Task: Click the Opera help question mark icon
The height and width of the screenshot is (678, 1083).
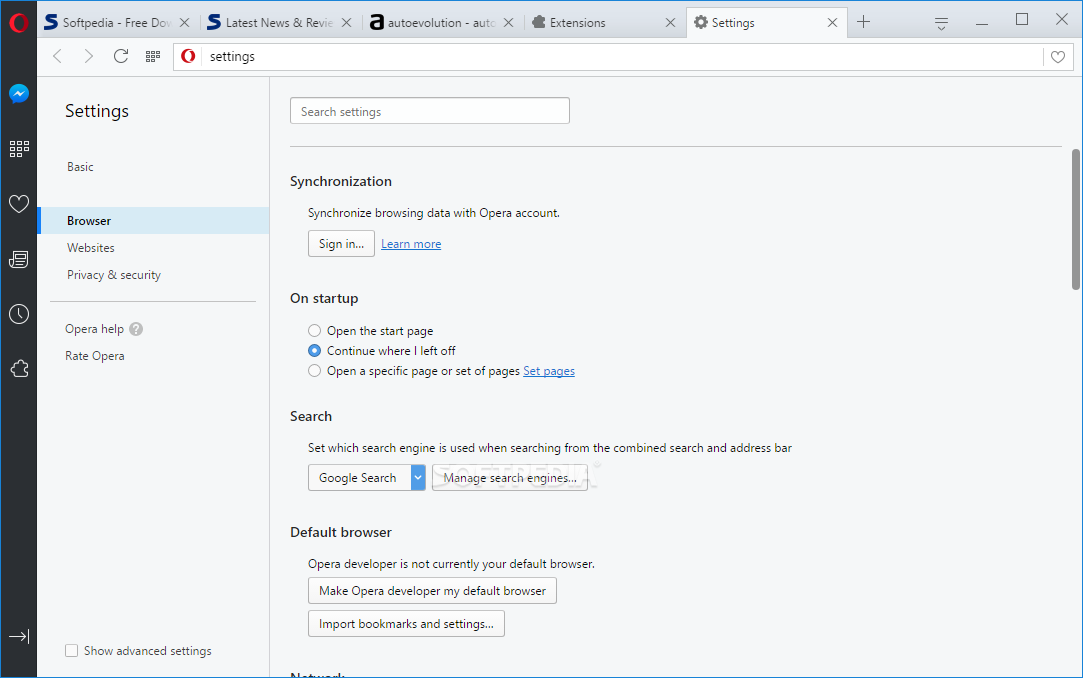Action: pos(136,329)
